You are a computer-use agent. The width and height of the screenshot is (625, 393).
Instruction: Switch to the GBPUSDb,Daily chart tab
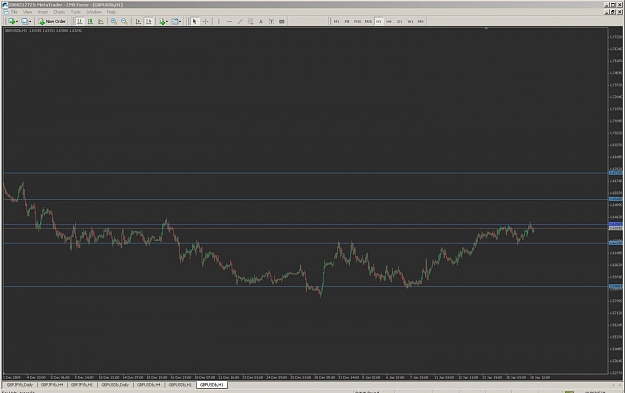[x=115, y=385]
